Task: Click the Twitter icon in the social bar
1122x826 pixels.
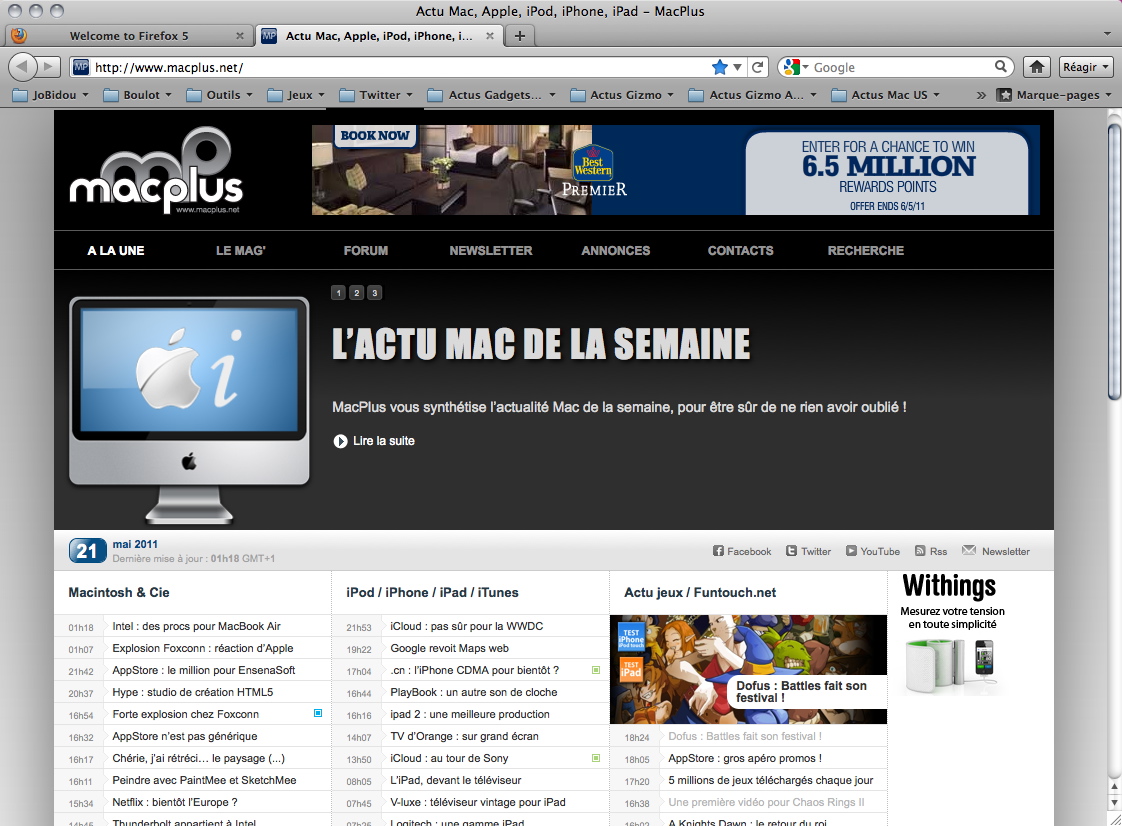Action: (791, 551)
